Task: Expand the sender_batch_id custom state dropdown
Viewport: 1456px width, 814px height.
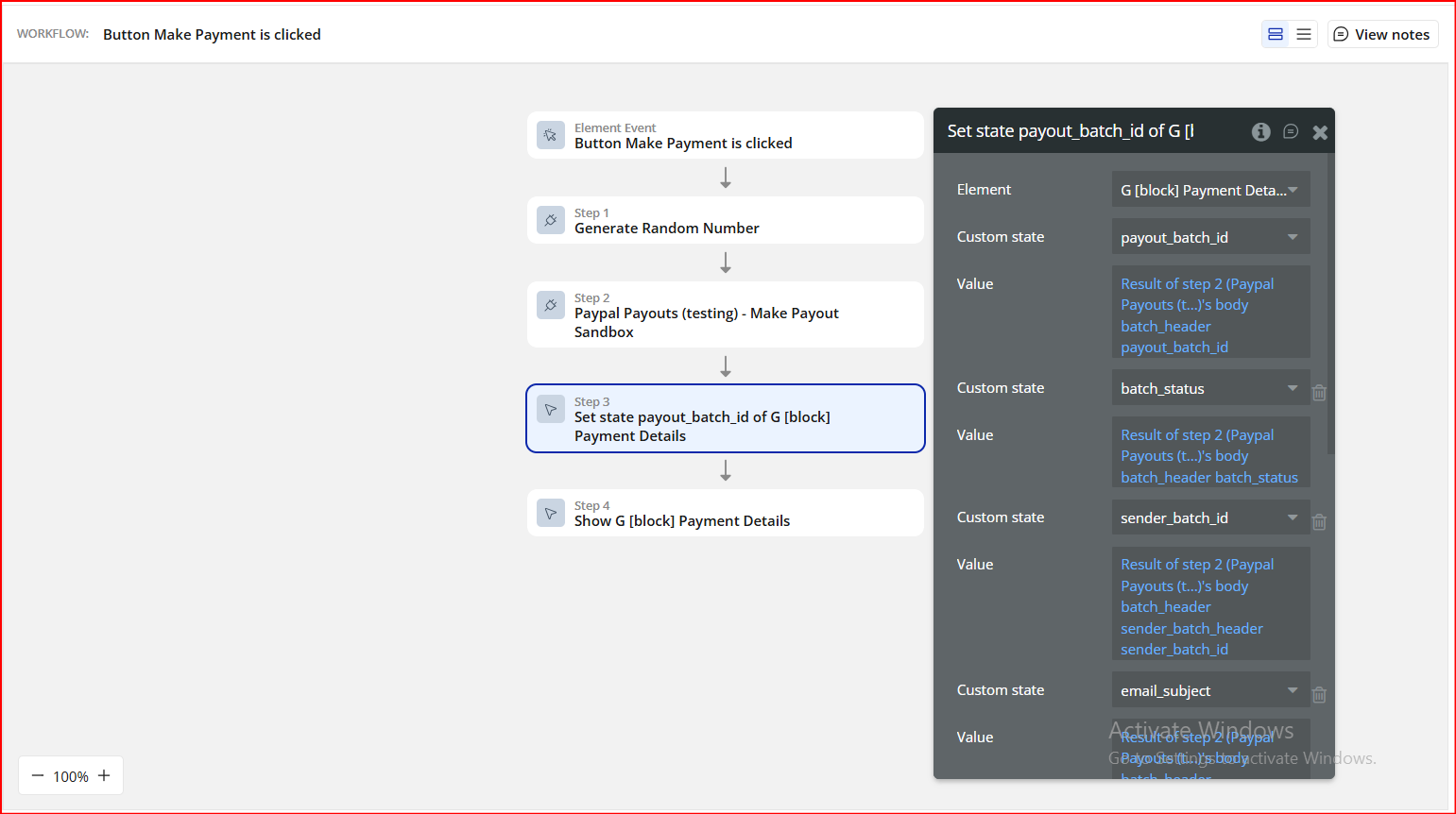Action: [1210, 517]
